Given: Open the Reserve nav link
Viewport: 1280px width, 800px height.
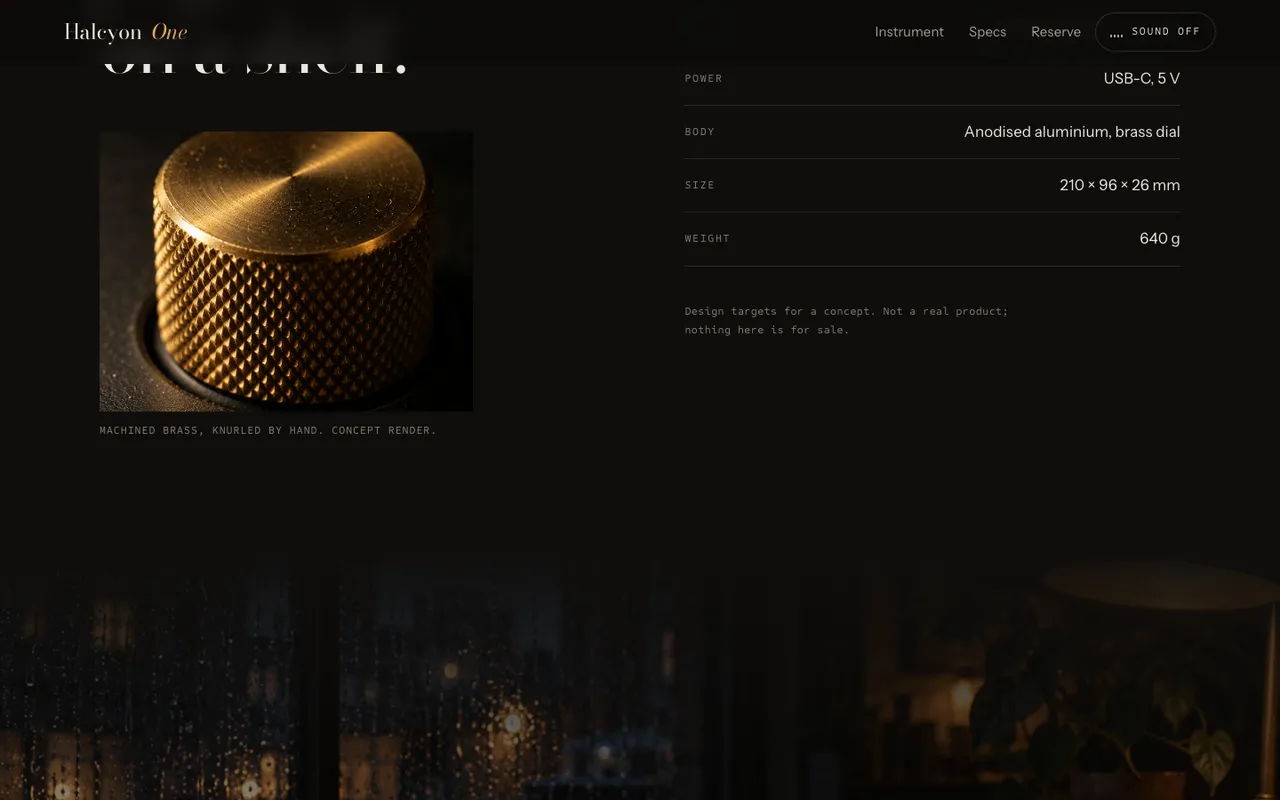Looking at the screenshot, I should (x=1056, y=32).
